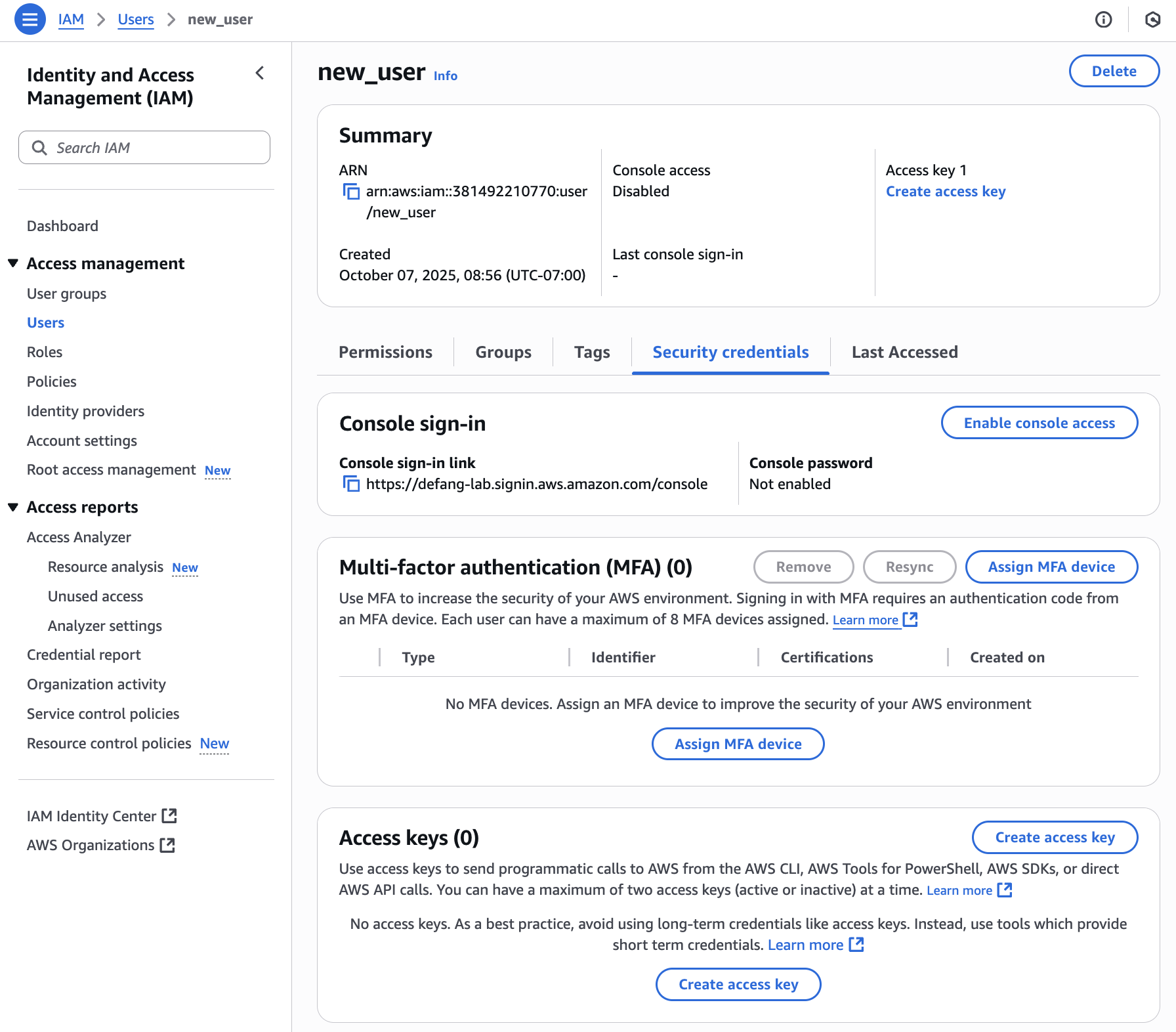The height and width of the screenshot is (1032, 1176).
Task: Click the hexagon settings icon top right
Action: 1152,20
